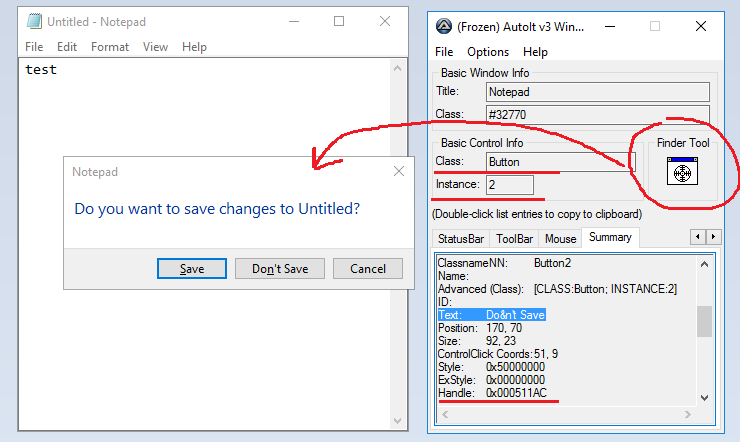Select the ID: row in summary
Screen dimensions: 740x442
point(445,302)
